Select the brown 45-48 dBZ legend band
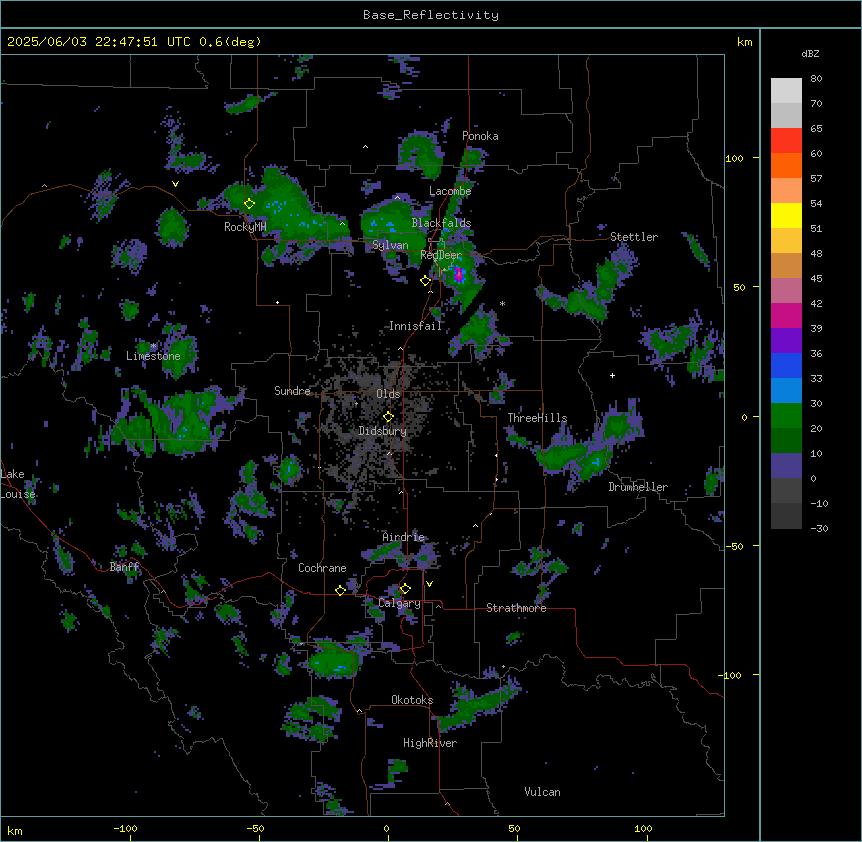 click(x=786, y=265)
